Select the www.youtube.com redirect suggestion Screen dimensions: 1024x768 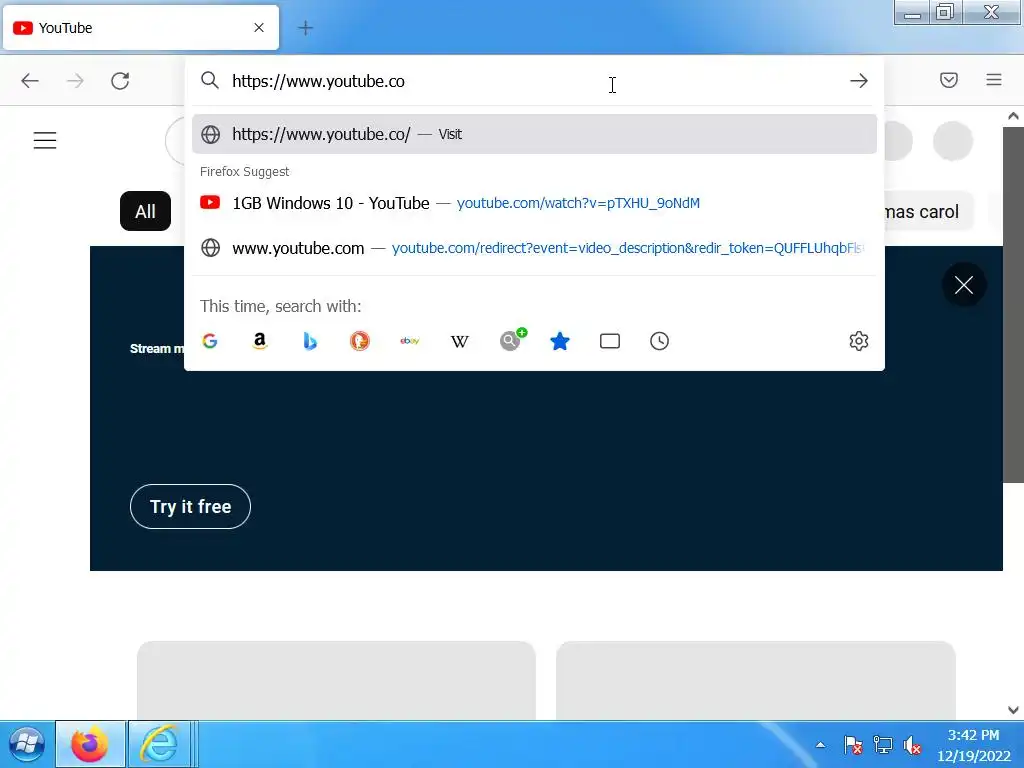(x=534, y=248)
